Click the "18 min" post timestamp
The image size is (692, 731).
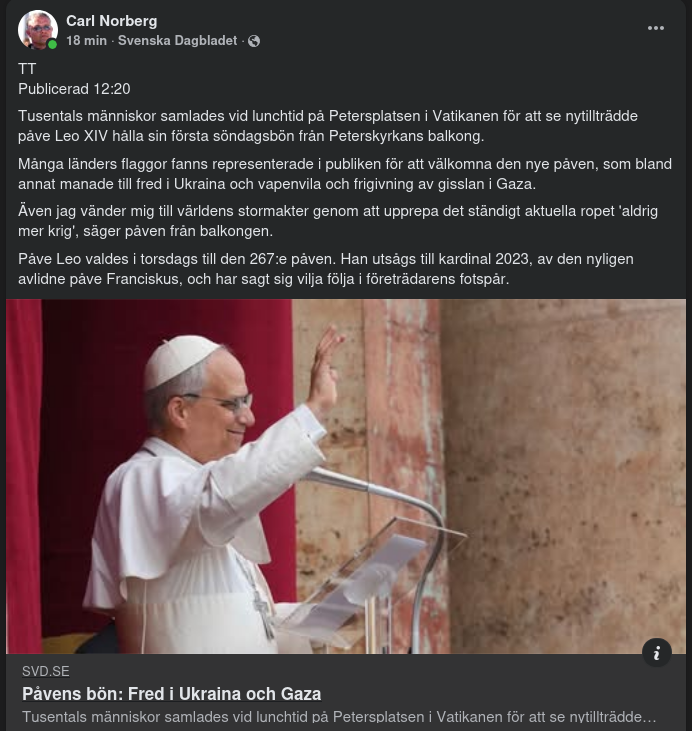[x=86, y=41]
